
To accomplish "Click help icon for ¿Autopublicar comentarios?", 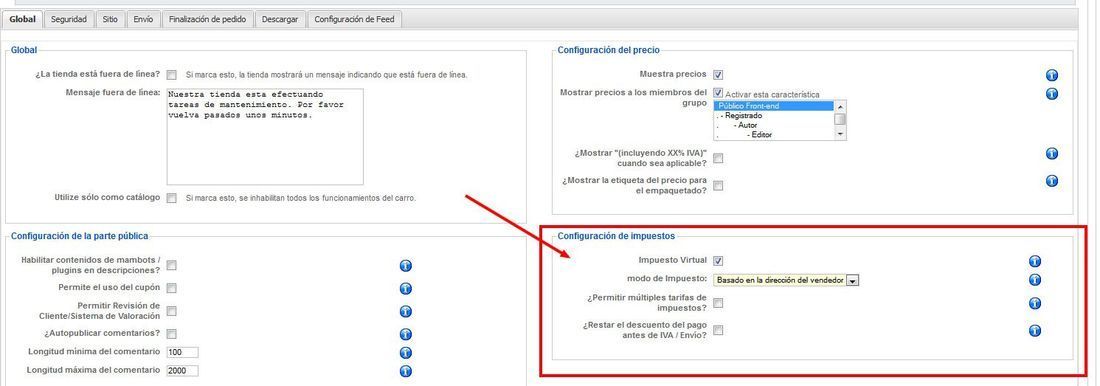I will (405, 334).
